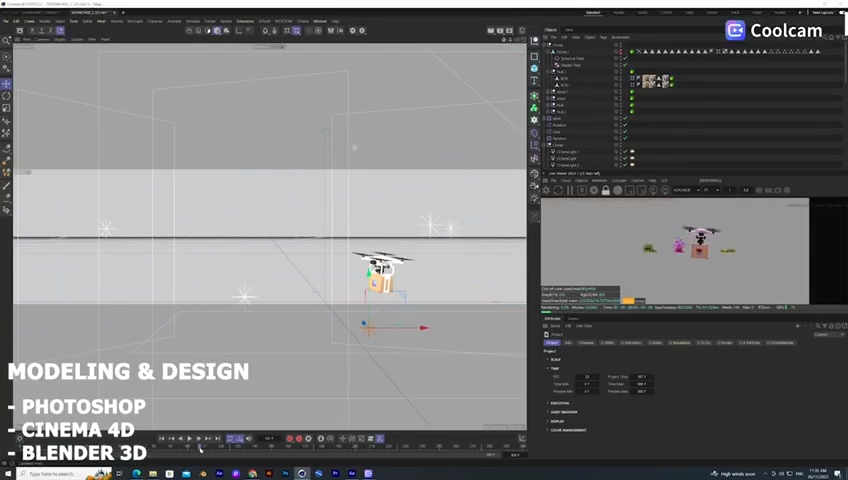Click the autokeying button

pyautogui.click(x=299, y=439)
